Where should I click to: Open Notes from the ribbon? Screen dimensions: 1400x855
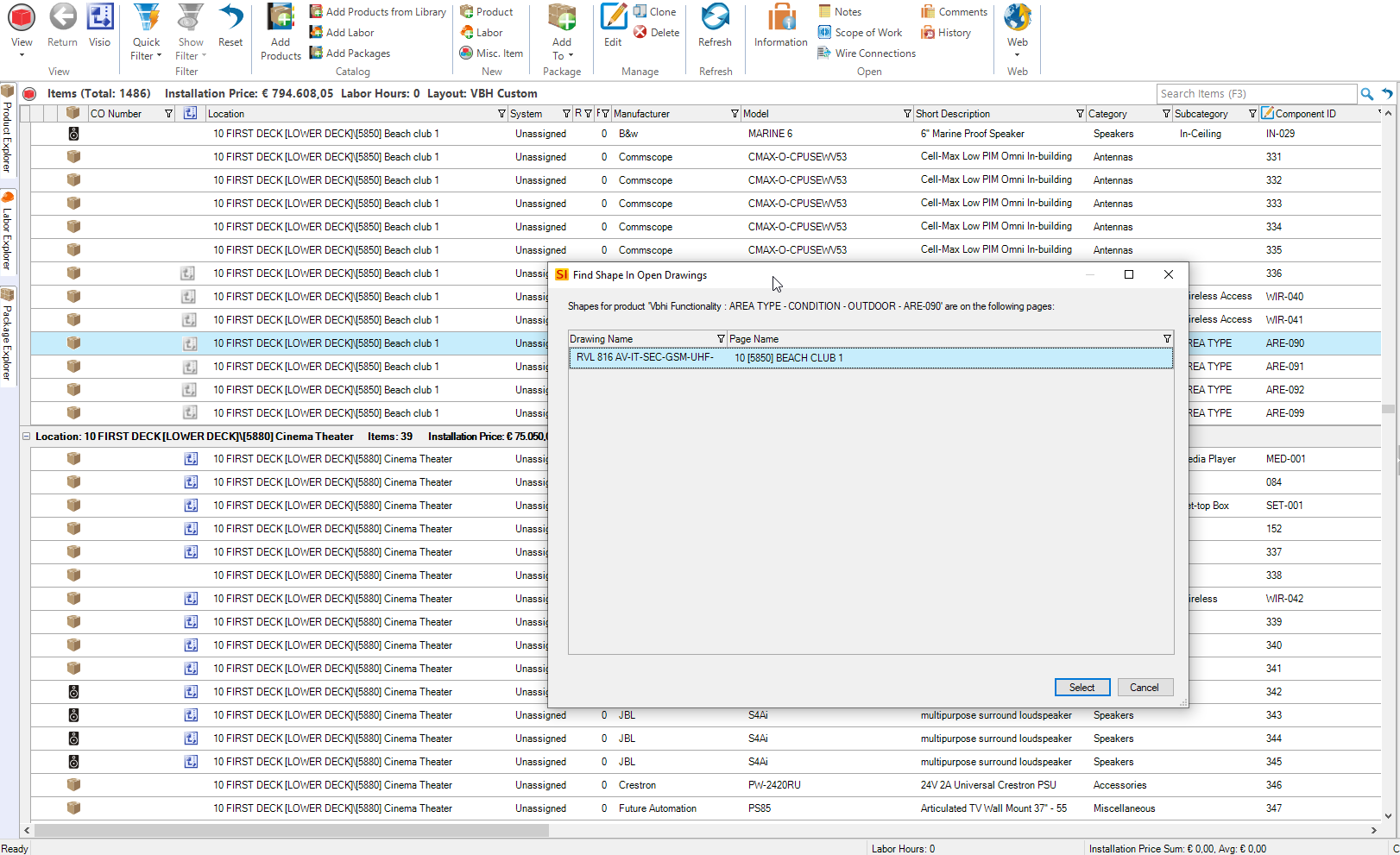click(x=840, y=12)
